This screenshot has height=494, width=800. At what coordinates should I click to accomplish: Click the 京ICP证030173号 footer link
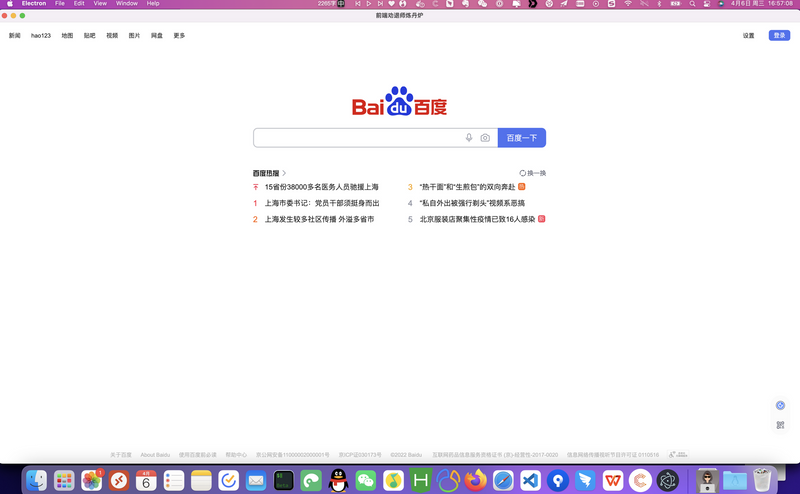[x=360, y=455]
